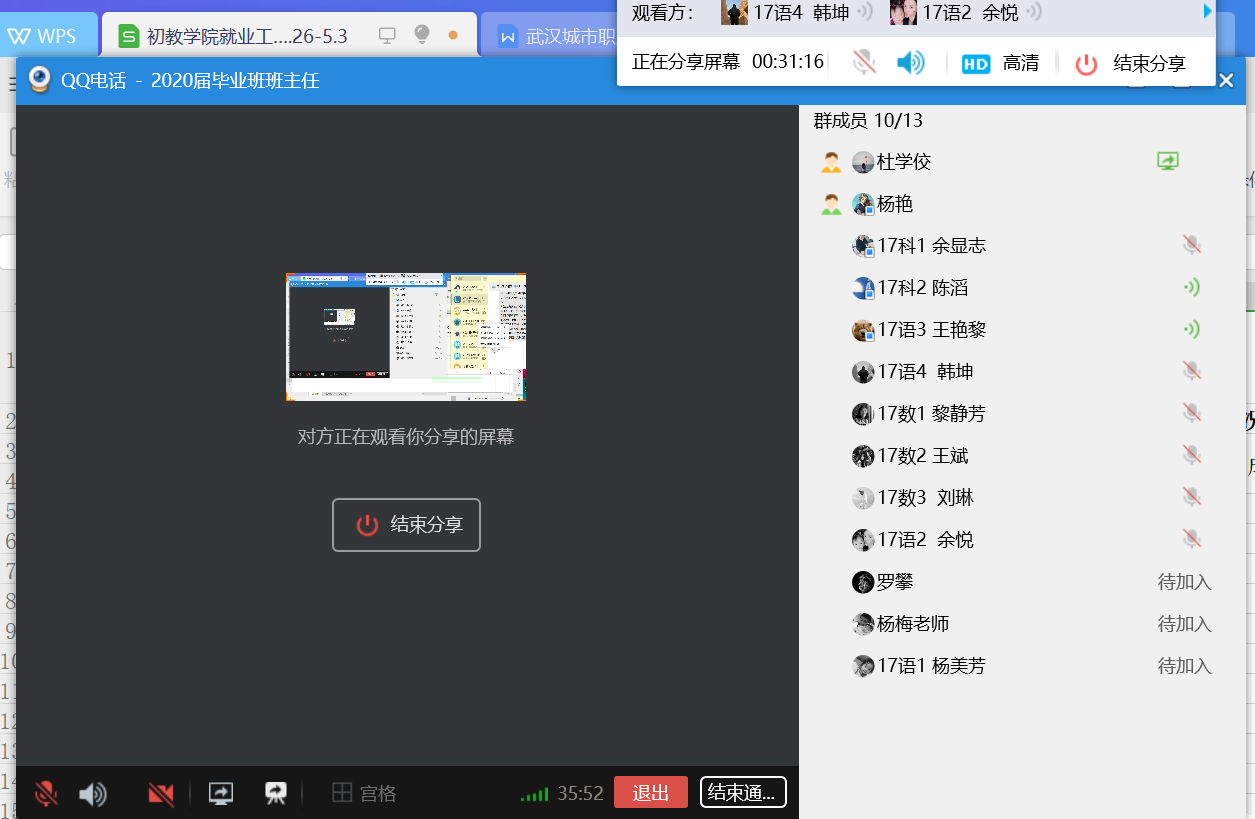Viewport: 1255px width, 819px height.
Task: Expand the viewers list with the blue arrow
Action: [x=1208, y=12]
